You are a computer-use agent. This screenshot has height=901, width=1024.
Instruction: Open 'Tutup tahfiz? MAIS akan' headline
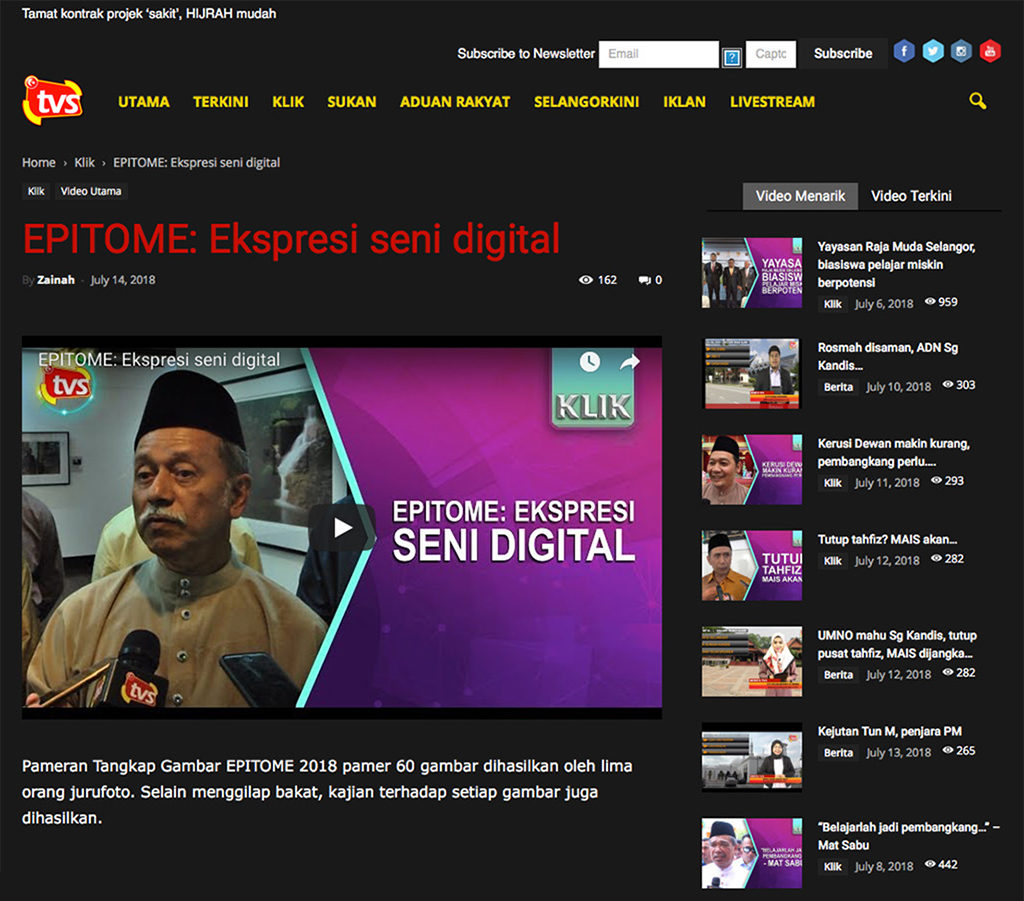[x=887, y=539]
